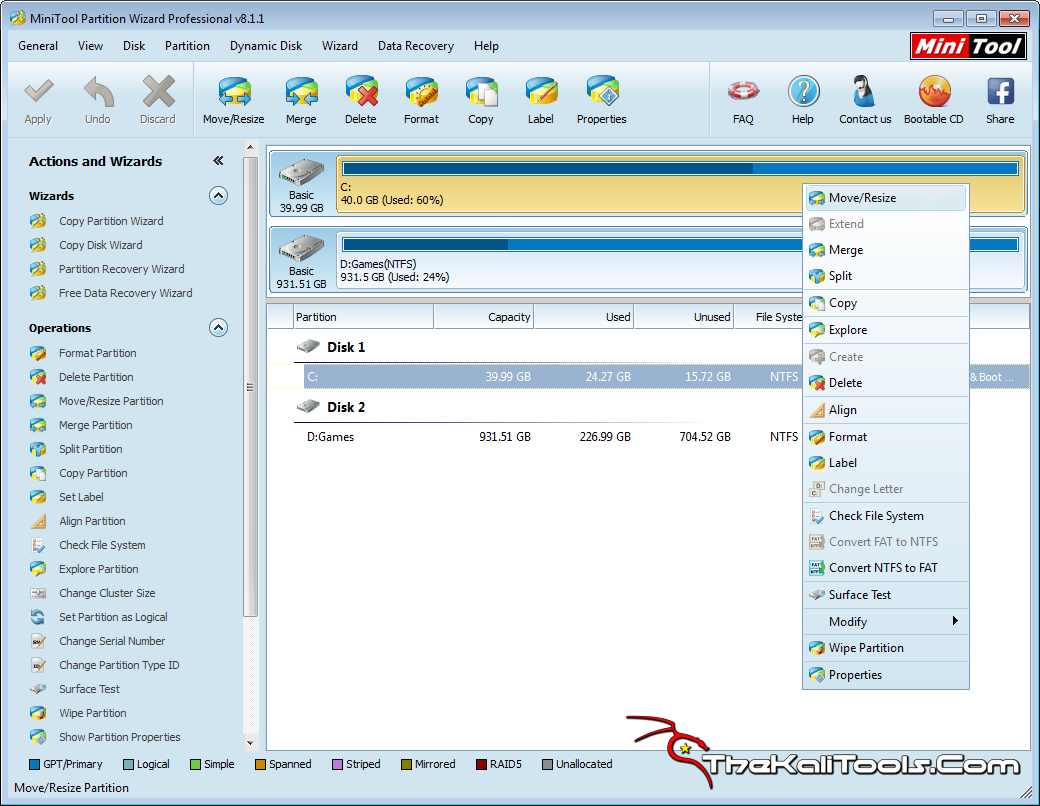Apply pending partition changes

[x=38, y=98]
